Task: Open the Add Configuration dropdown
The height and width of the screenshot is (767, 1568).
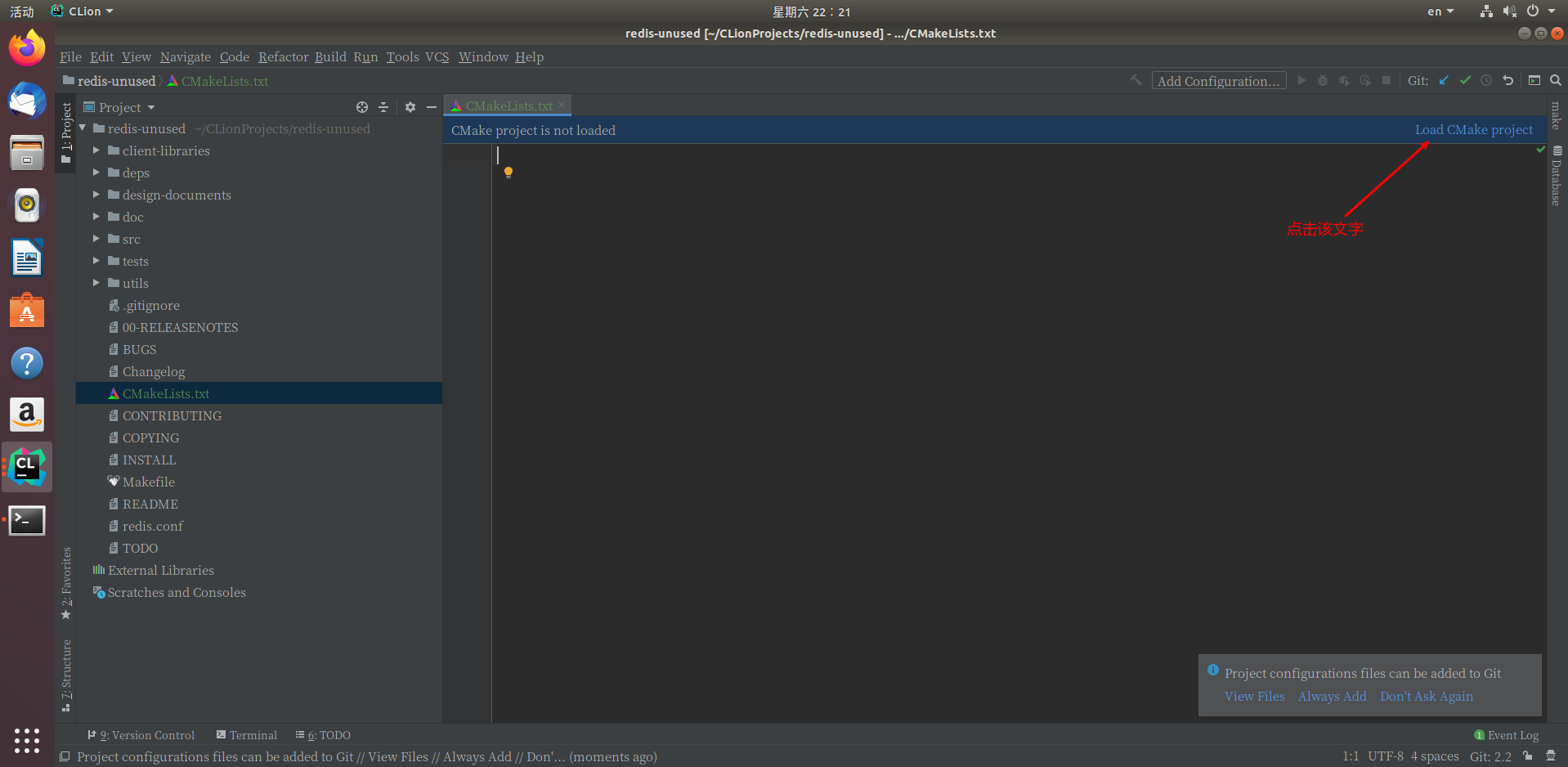Action: [x=1219, y=81]
